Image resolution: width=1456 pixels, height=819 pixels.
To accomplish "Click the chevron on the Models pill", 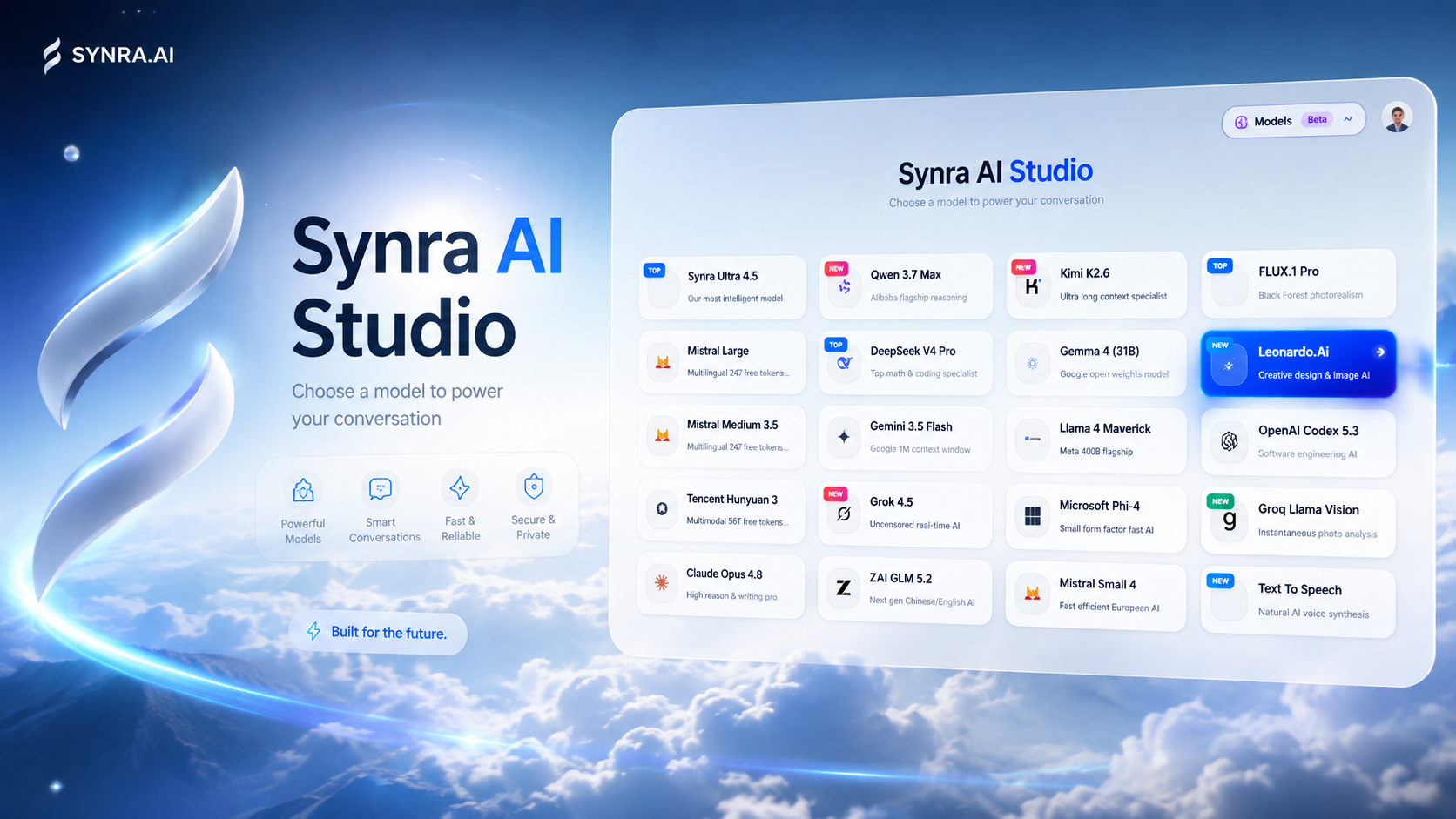I will tap(1348, 119).
